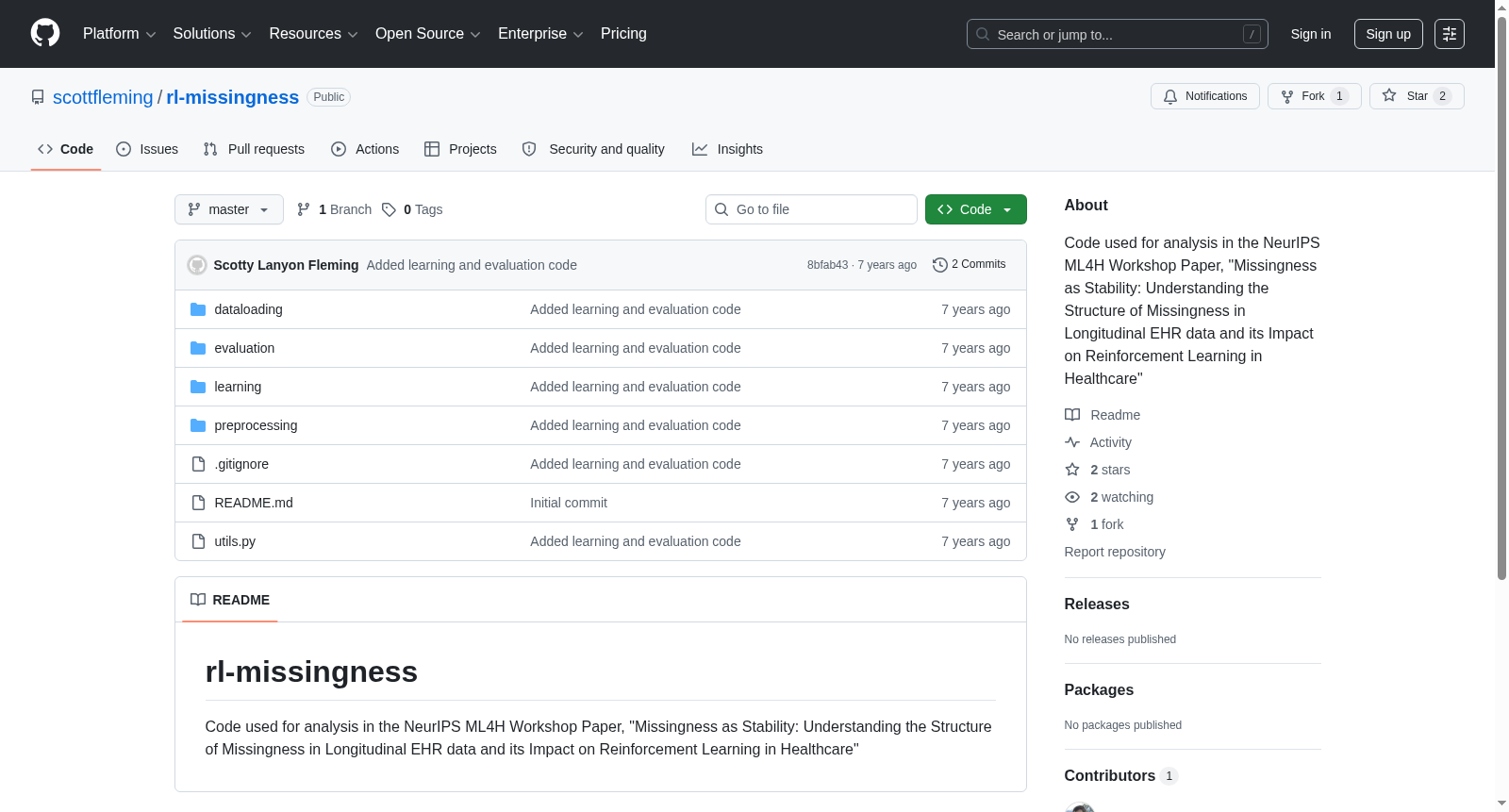Click the 0 Tags link
Image resolution: width=1509 pixels, height=812 pixels.
[412, 209]
